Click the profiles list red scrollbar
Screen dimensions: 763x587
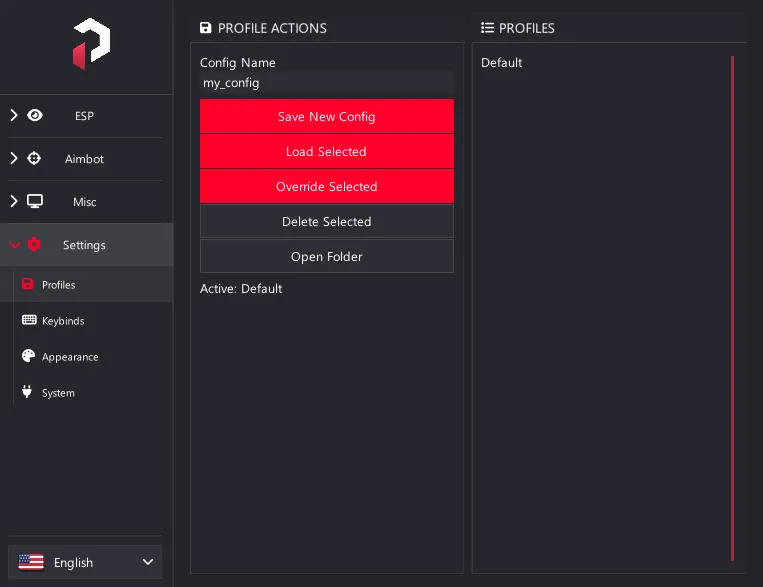732,309
